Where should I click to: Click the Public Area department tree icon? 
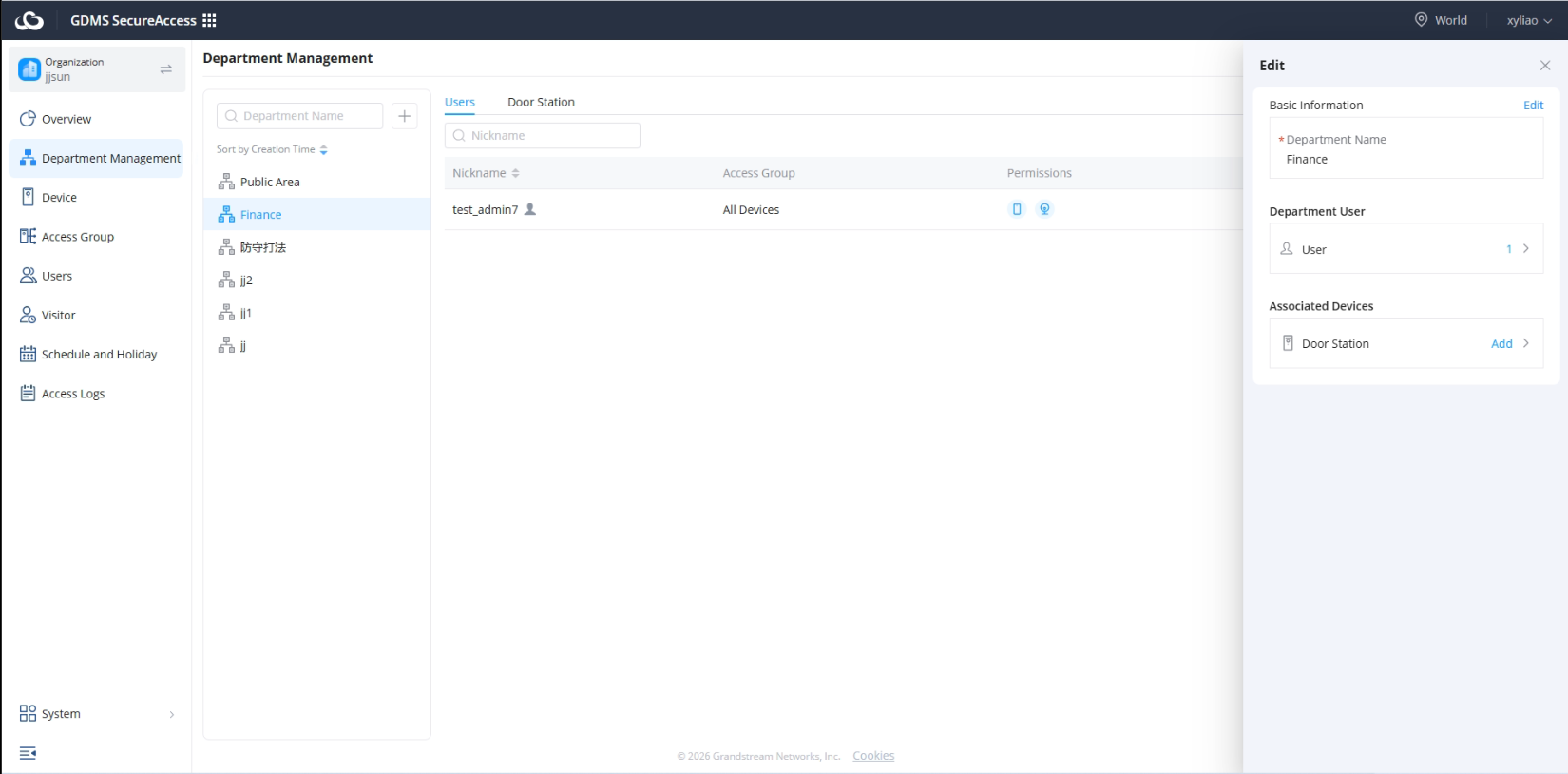pos(226,182)
